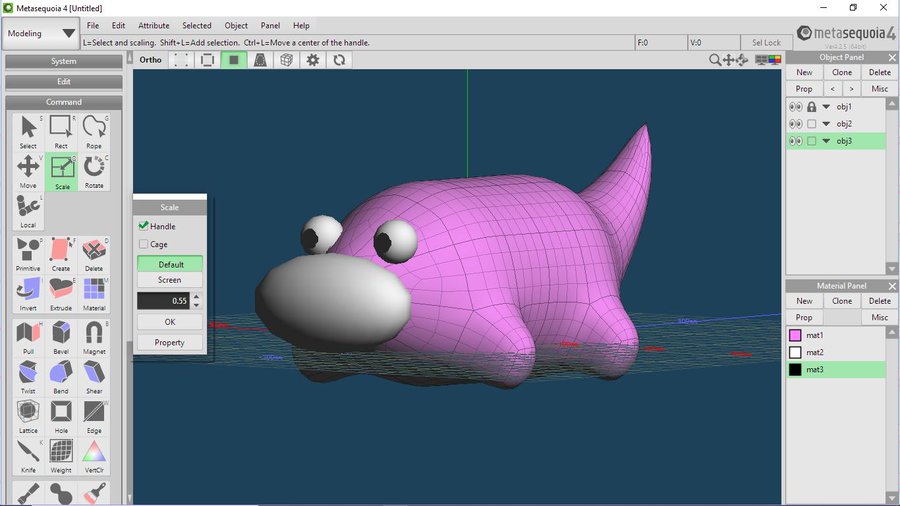900x506 pixels.
Task: Open the File menu
Action: pyautogui.click(x=92, y=25)
